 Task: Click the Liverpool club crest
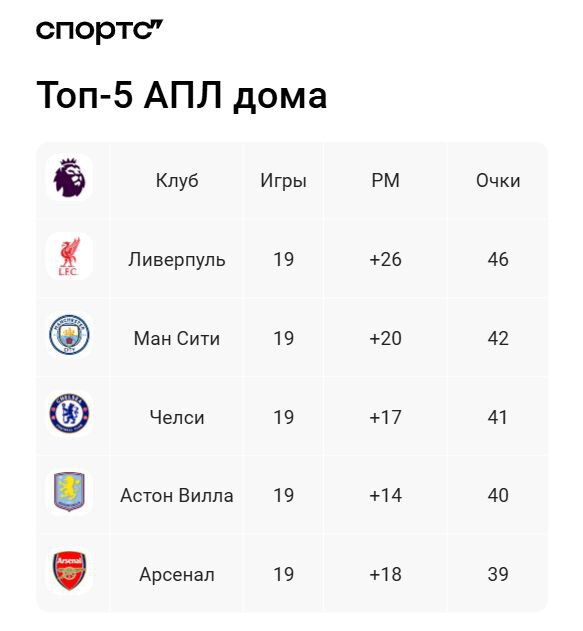(x=69, y=256)
